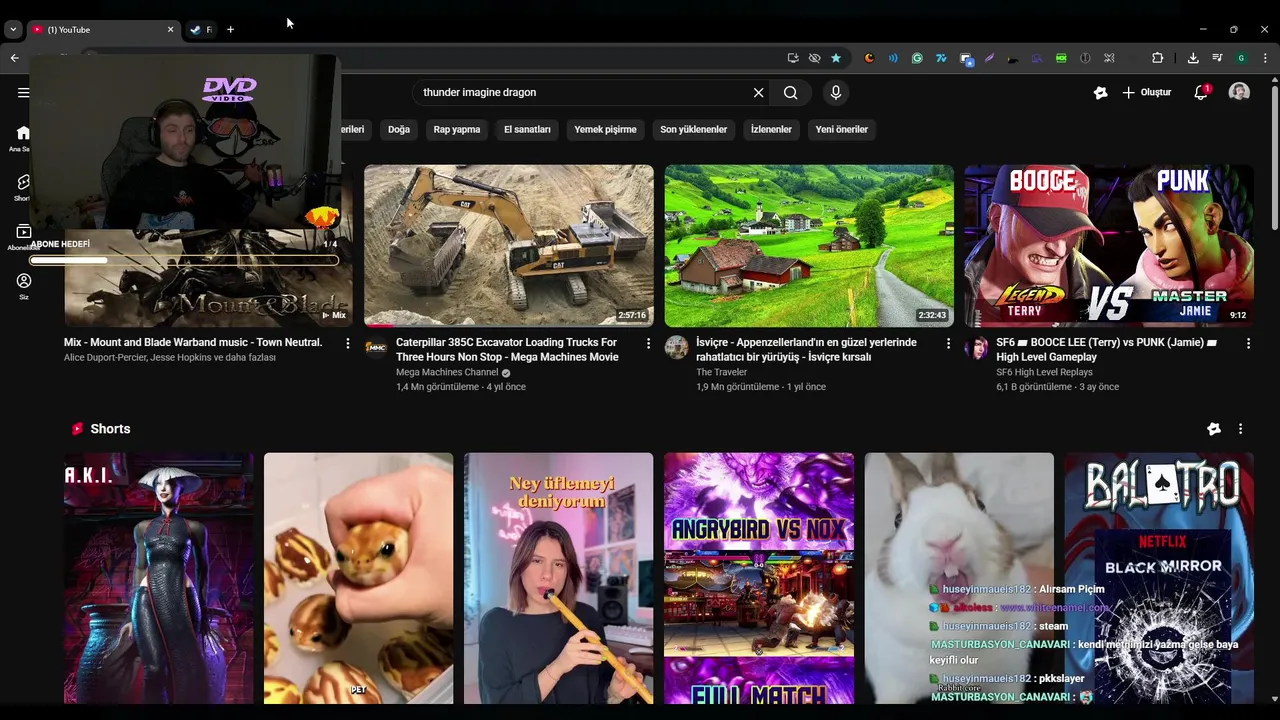Open the notifications bell

coord(1201,92)
